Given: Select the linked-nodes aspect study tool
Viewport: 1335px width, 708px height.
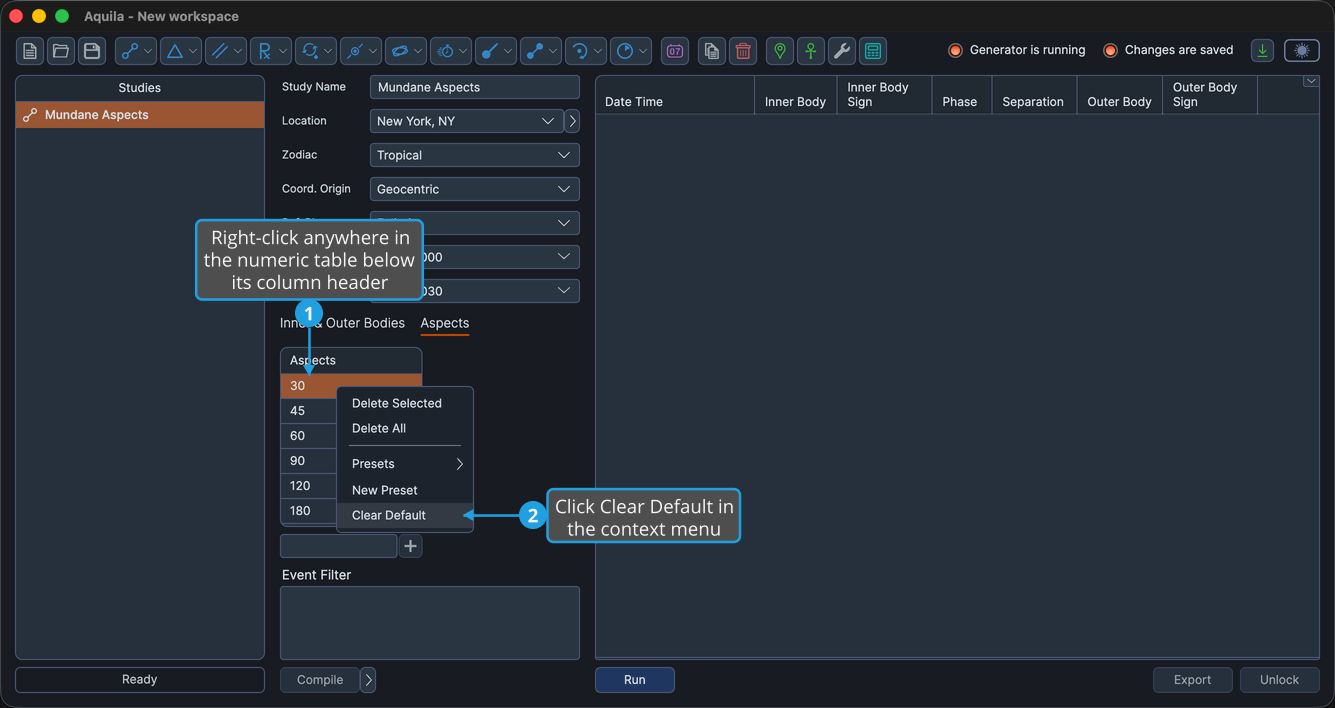Looking at the screenshot, I should tap(129, 51).
